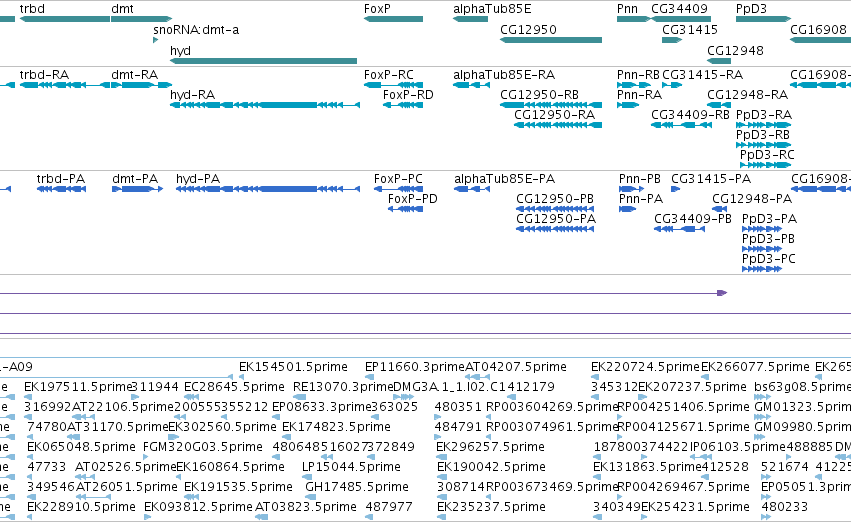Click the EP11660.3prime EST label
Image resolution: width=851 pixels, height=522 pixels.
click(x=415, y=367)
